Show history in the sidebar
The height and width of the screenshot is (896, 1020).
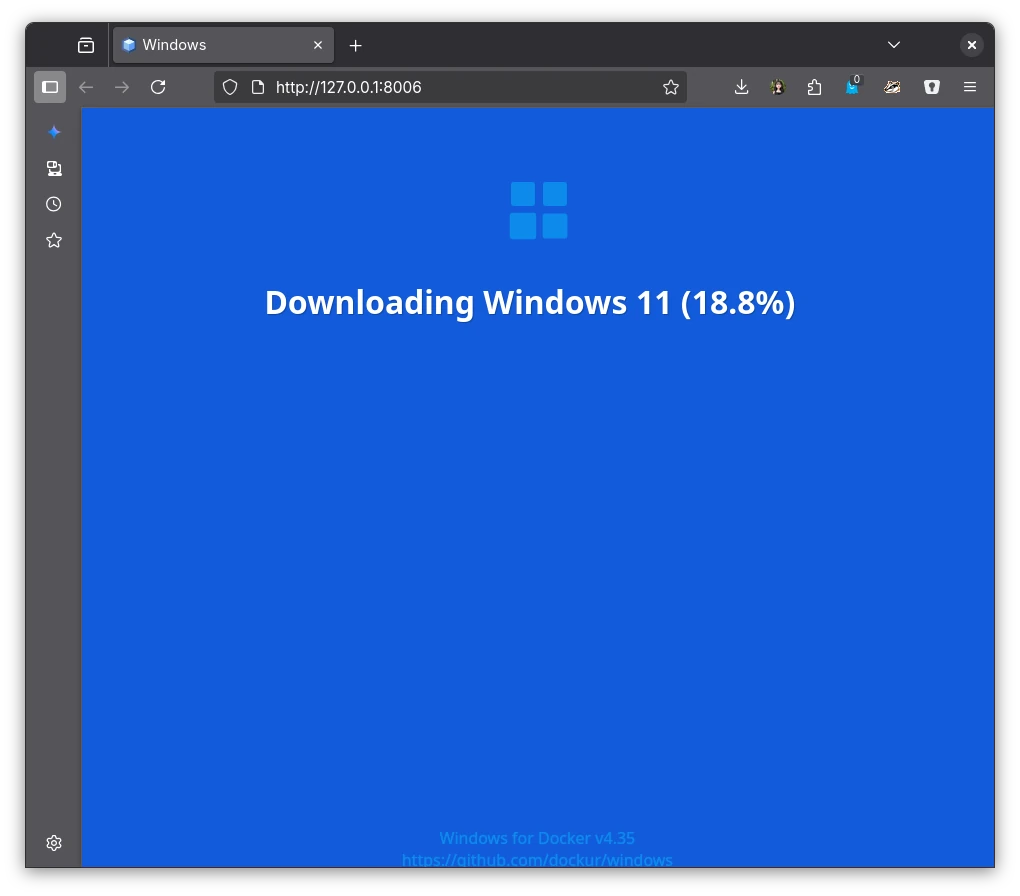coord(54,204)
